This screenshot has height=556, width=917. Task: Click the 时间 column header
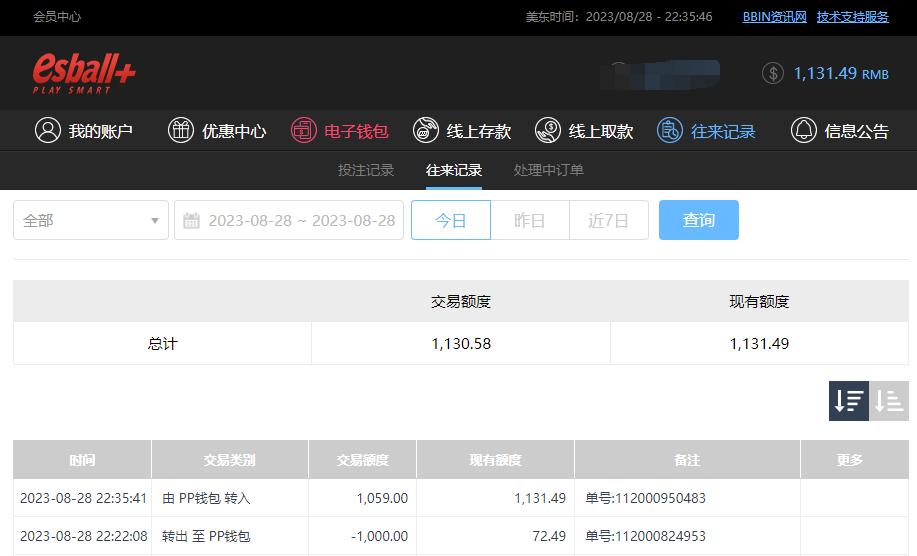pyautogui.click(x=82, y=460)
